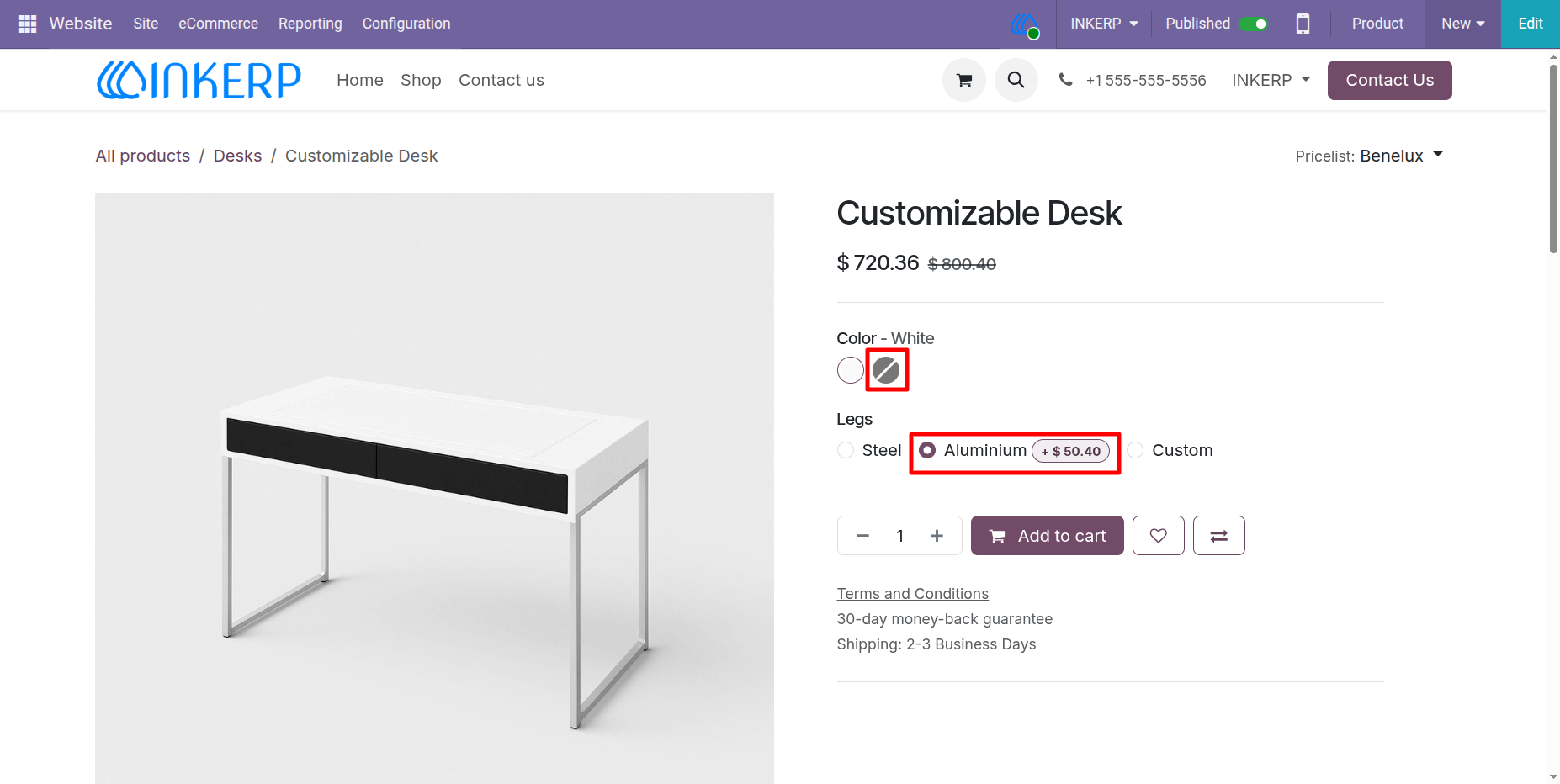Click the quantity input field

(x=899, y=536)
